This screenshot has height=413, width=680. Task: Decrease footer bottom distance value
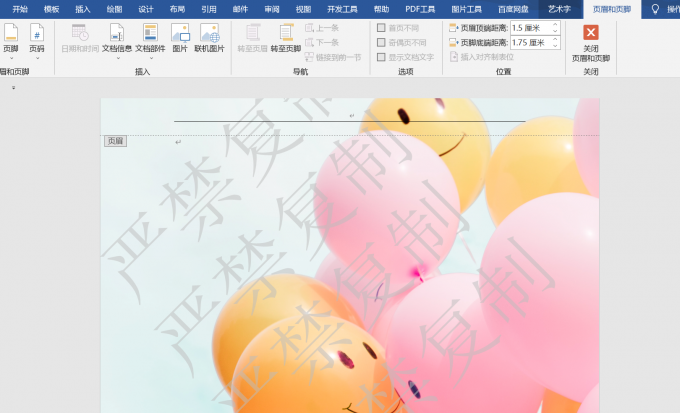tap(555, 46)
